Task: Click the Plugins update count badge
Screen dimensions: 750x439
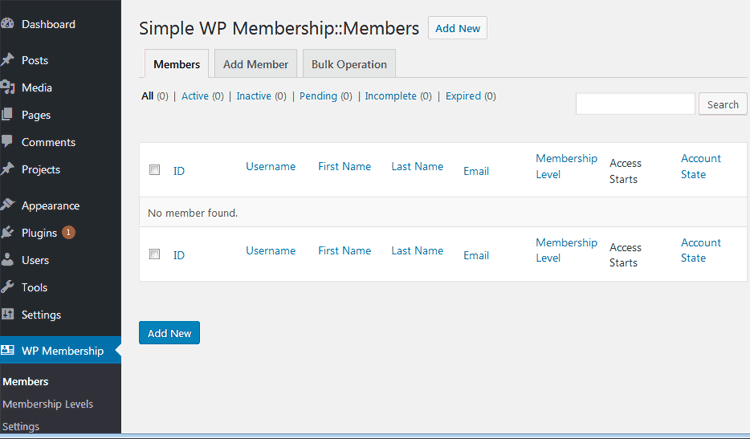Action: [x=68, y=232]
